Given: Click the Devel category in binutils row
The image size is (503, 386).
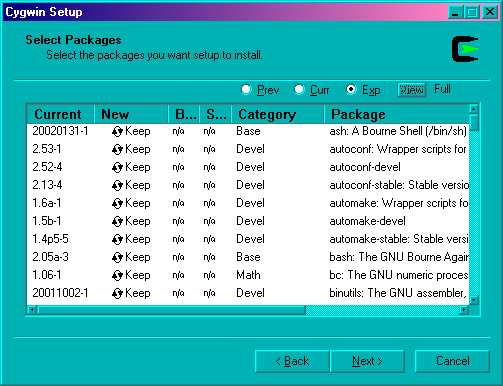Looking at the screenshot, I should click(x=250, y=293).
